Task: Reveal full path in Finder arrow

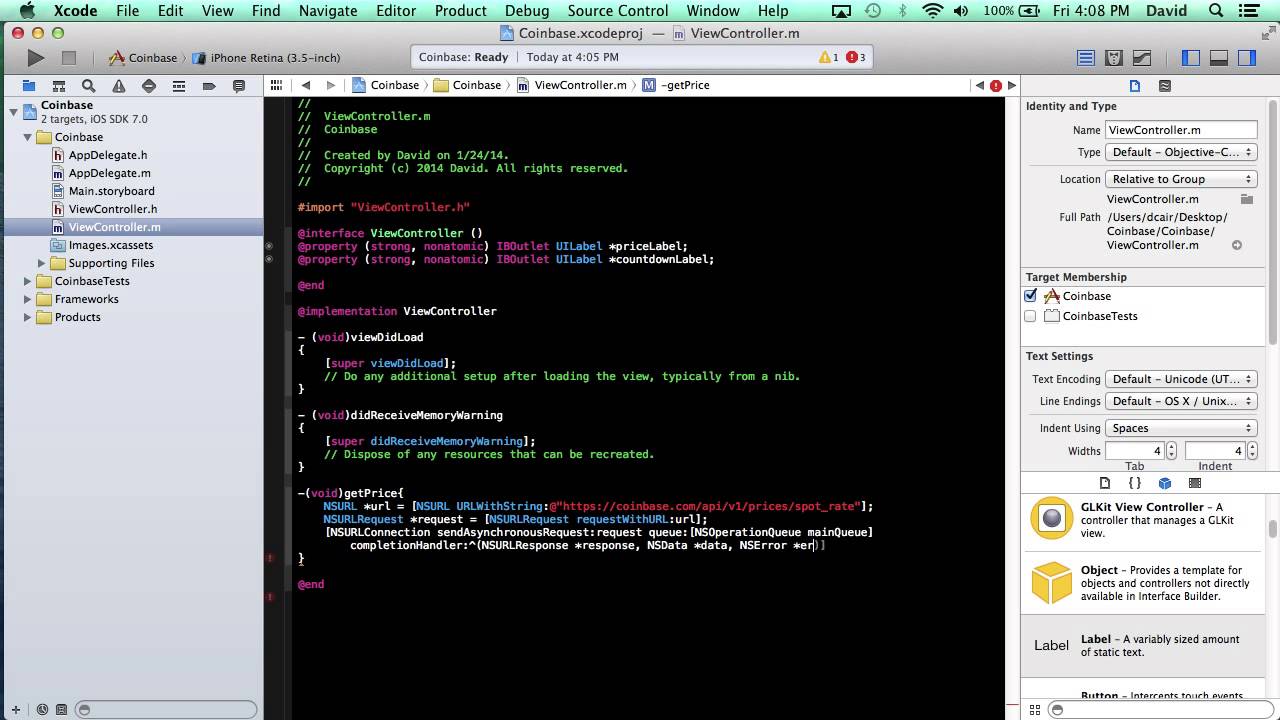Action: [x=1237, y=245]
